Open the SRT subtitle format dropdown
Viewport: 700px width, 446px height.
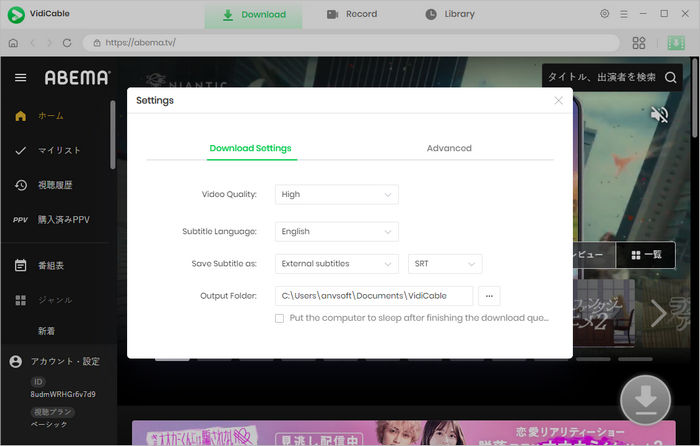coord(445,264)
